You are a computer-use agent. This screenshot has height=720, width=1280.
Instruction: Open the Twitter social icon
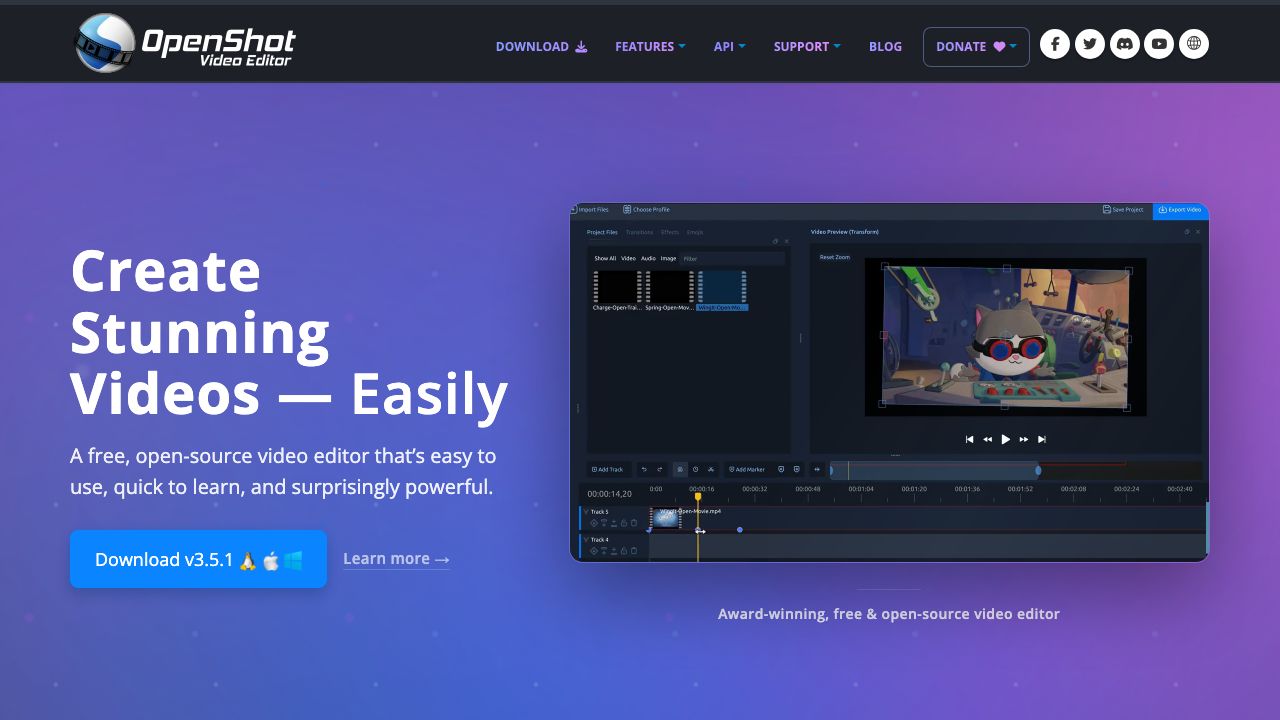pyautogui.click(x=1090, y=44)
